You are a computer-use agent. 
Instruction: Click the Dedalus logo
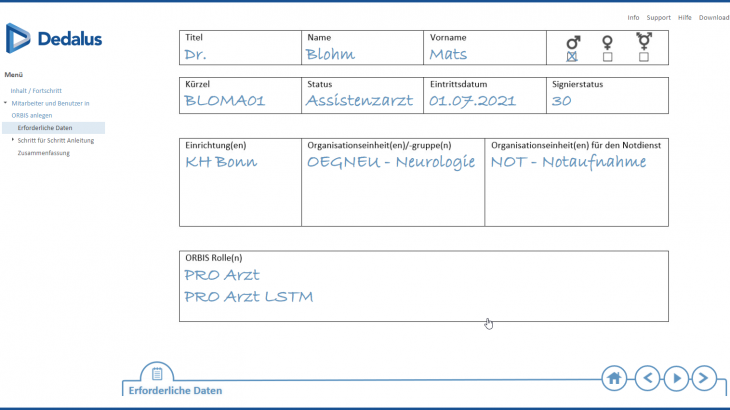(x=53, y=39)
